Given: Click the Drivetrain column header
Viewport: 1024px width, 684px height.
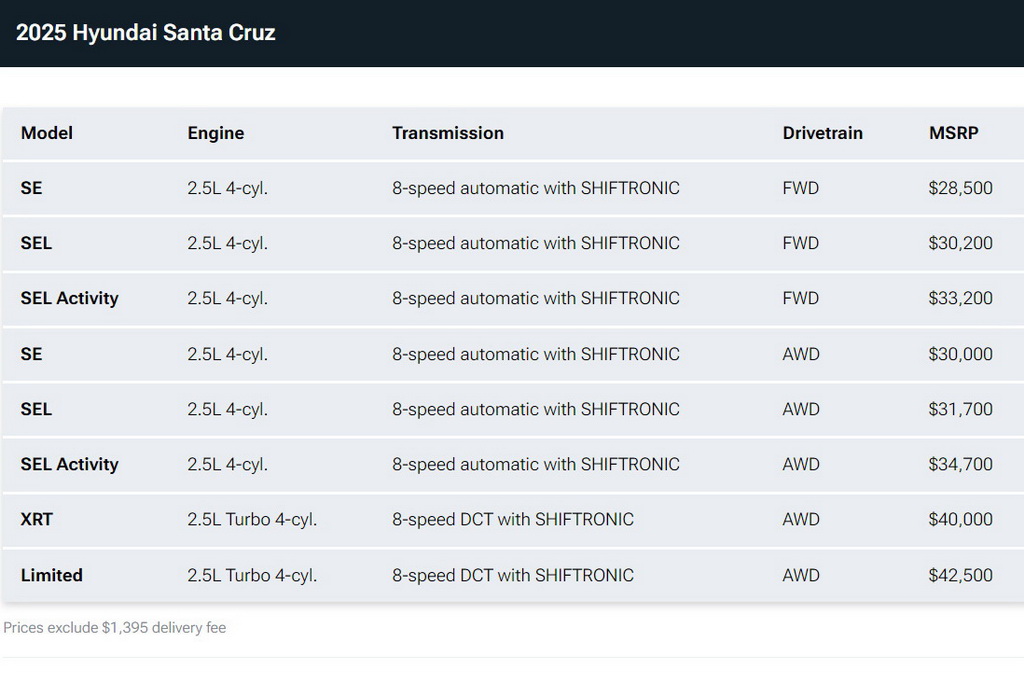Looking at the screenshot, I should point(822,133).
